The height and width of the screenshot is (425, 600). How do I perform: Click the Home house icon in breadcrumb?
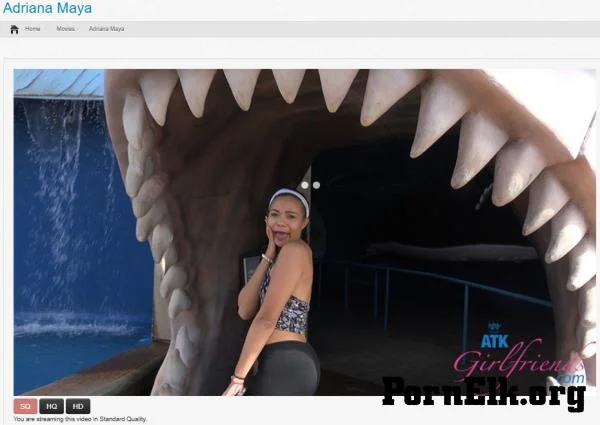[x=15, y=29]
